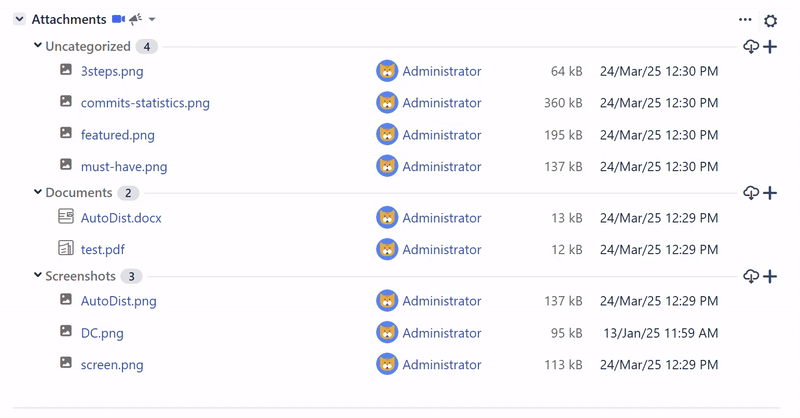Click the image icon beside DC.png
The image size is (800, 418).
pyautogui.click(x=66, y=331)
